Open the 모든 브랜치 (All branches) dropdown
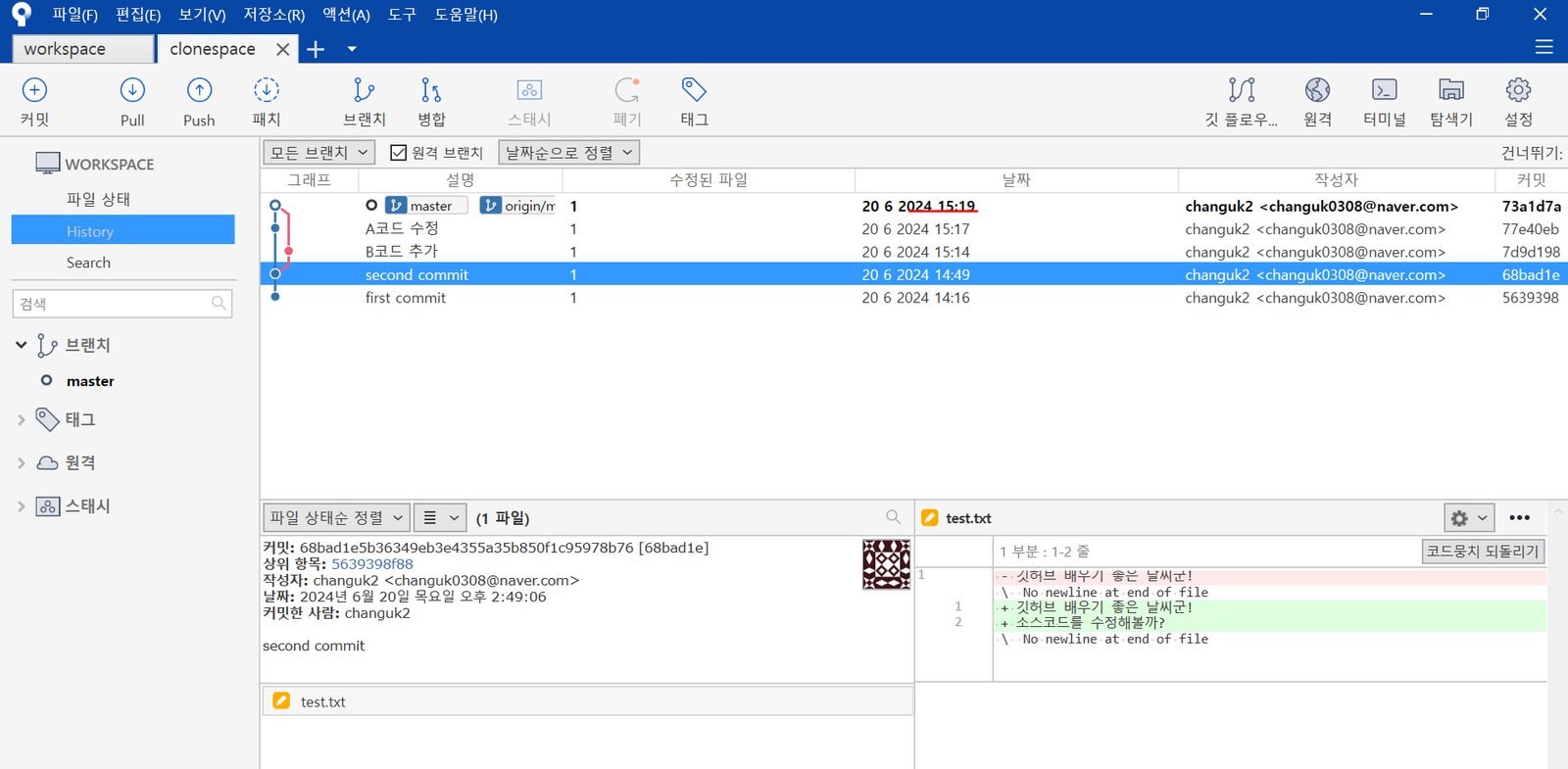Image resolution: width=1568 pixels, height=769 pixels. [x=318, y=153]
